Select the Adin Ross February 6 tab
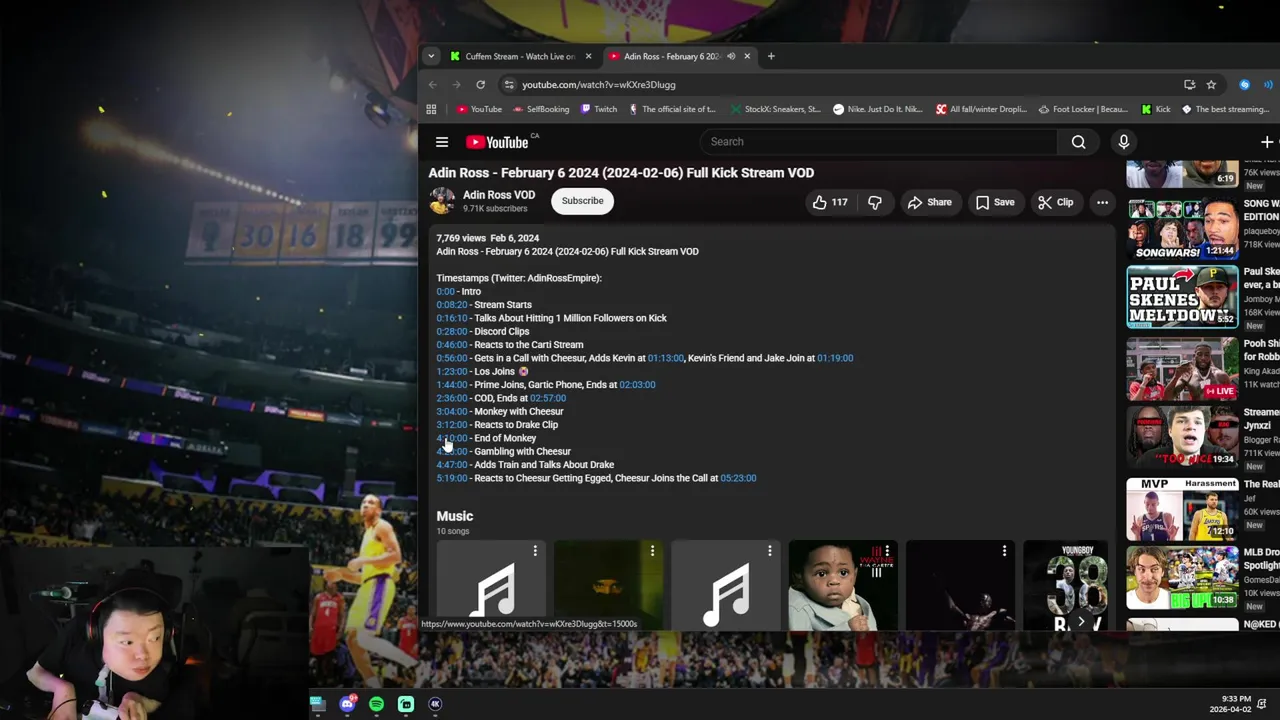This screenshot has width=1280, height=720. [672, 56]
